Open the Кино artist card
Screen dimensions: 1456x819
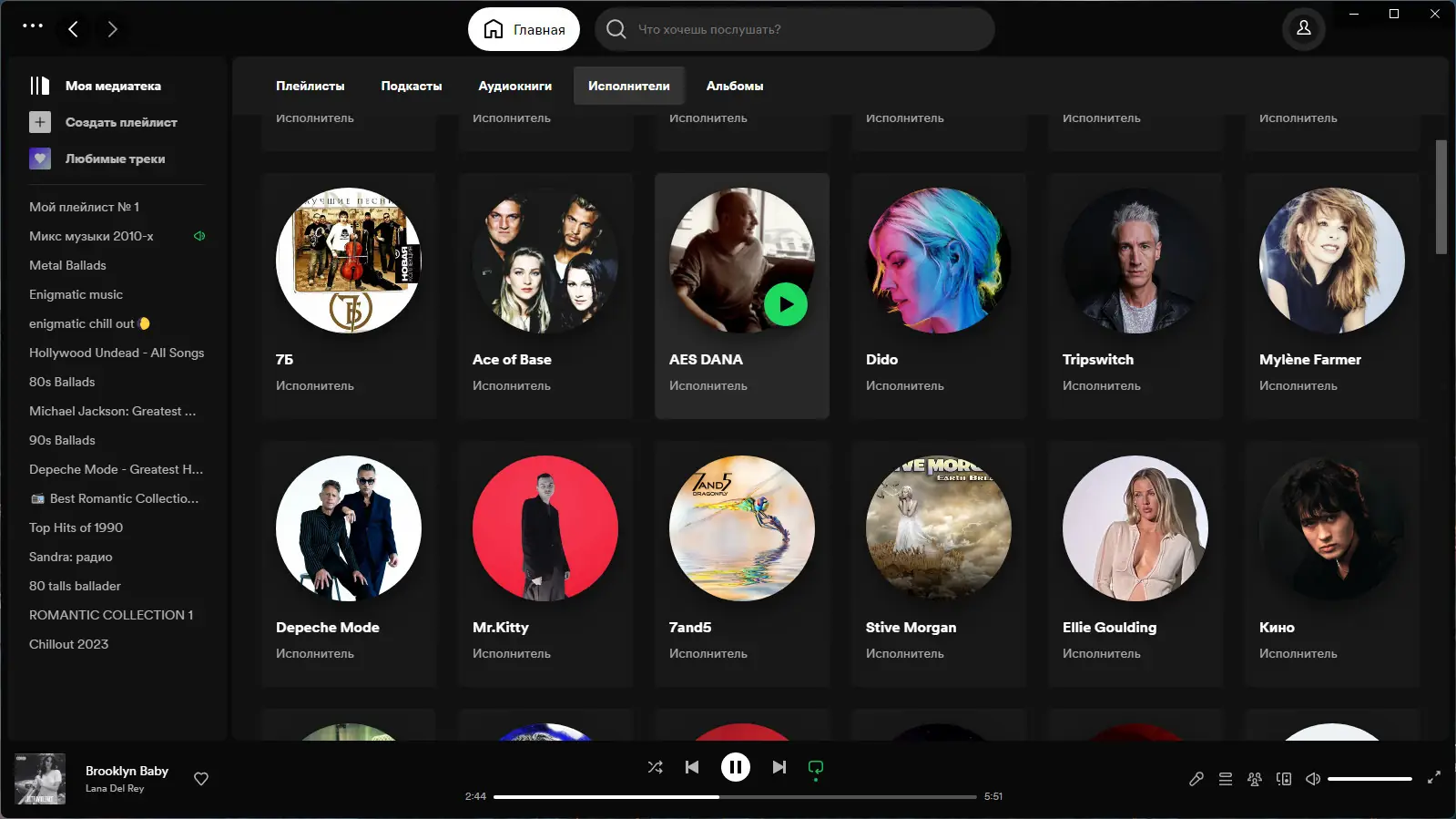(1332, 564)
